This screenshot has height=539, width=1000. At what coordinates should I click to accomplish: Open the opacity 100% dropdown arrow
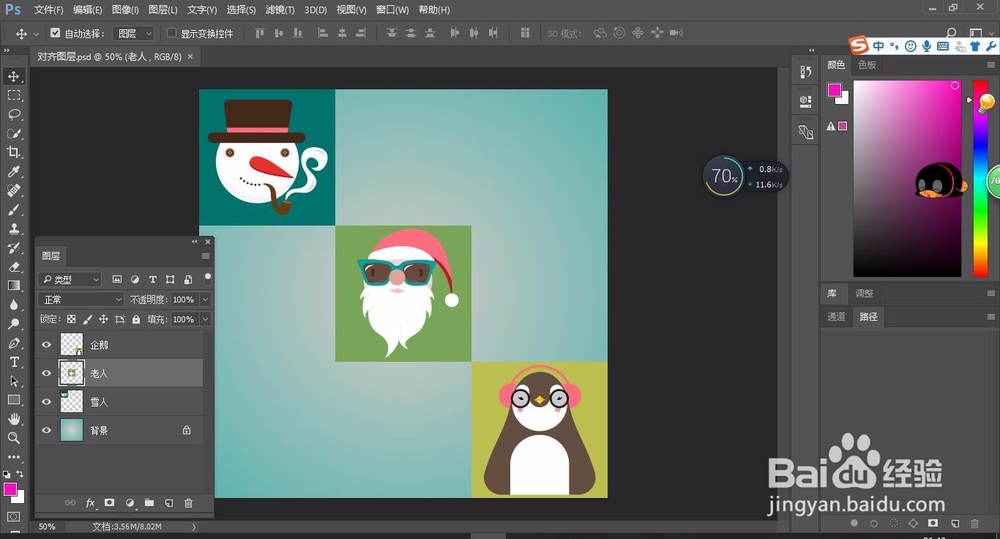coord(205,299)
